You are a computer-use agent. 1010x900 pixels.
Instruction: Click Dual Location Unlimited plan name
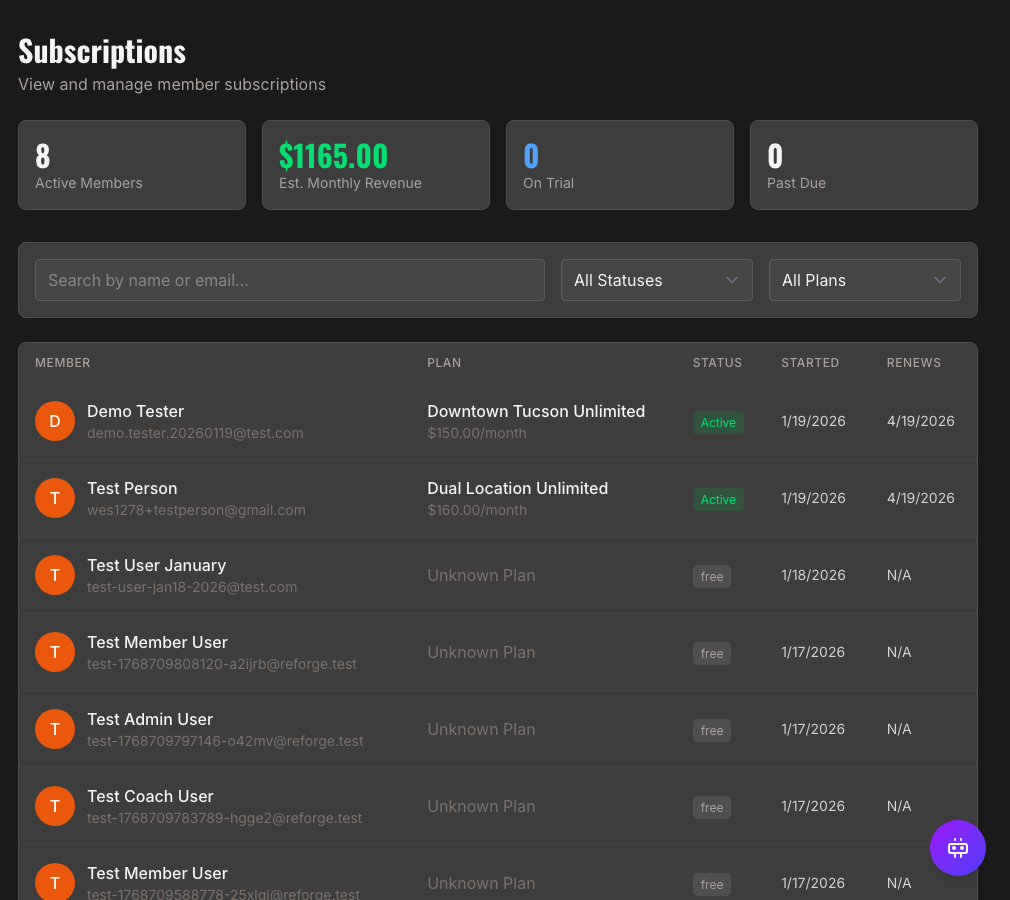tap(517, 488)
